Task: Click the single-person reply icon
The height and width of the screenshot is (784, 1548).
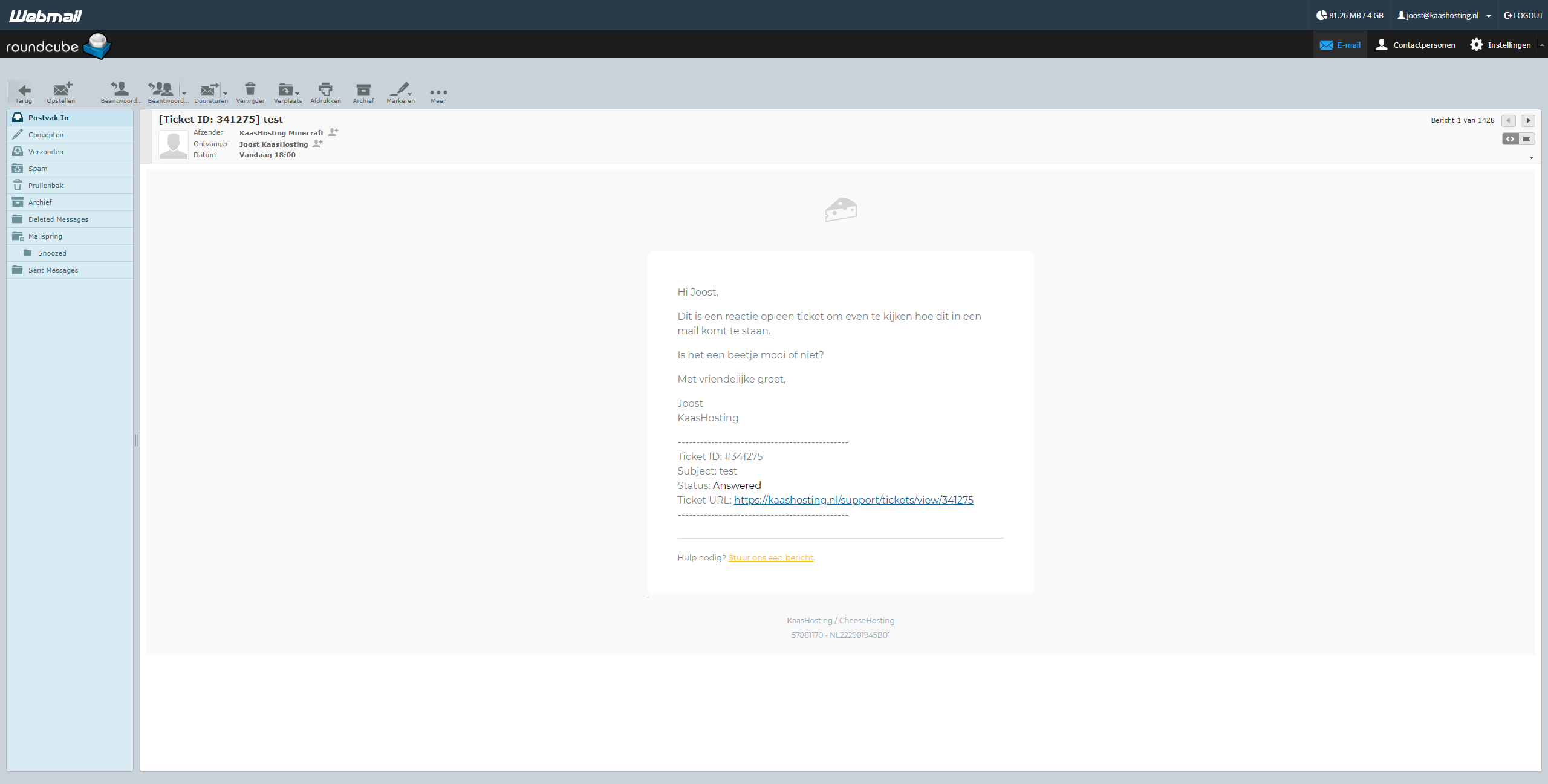Action: point(120,89)
